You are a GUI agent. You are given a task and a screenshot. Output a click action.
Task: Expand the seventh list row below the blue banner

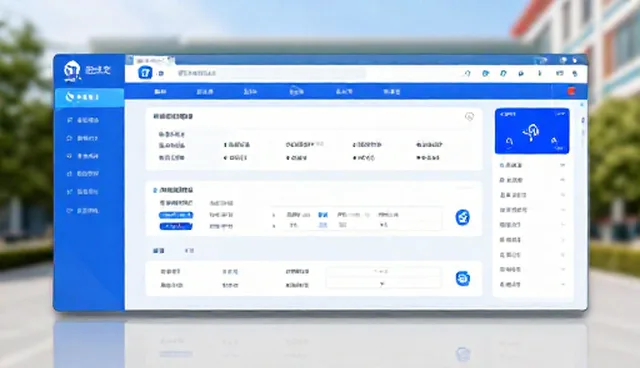532,255
